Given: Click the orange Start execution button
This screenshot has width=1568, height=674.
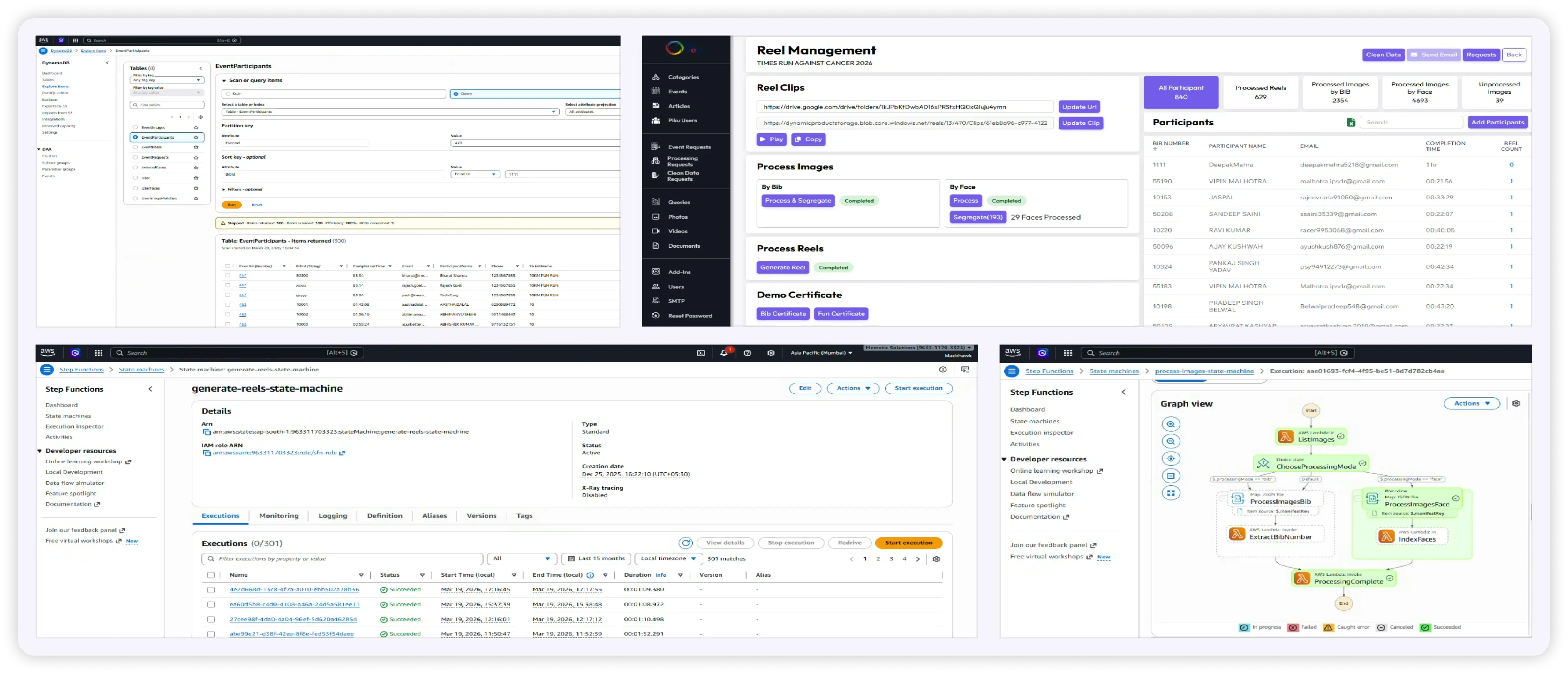Looking at the screenshot, I should pos(908,543).
